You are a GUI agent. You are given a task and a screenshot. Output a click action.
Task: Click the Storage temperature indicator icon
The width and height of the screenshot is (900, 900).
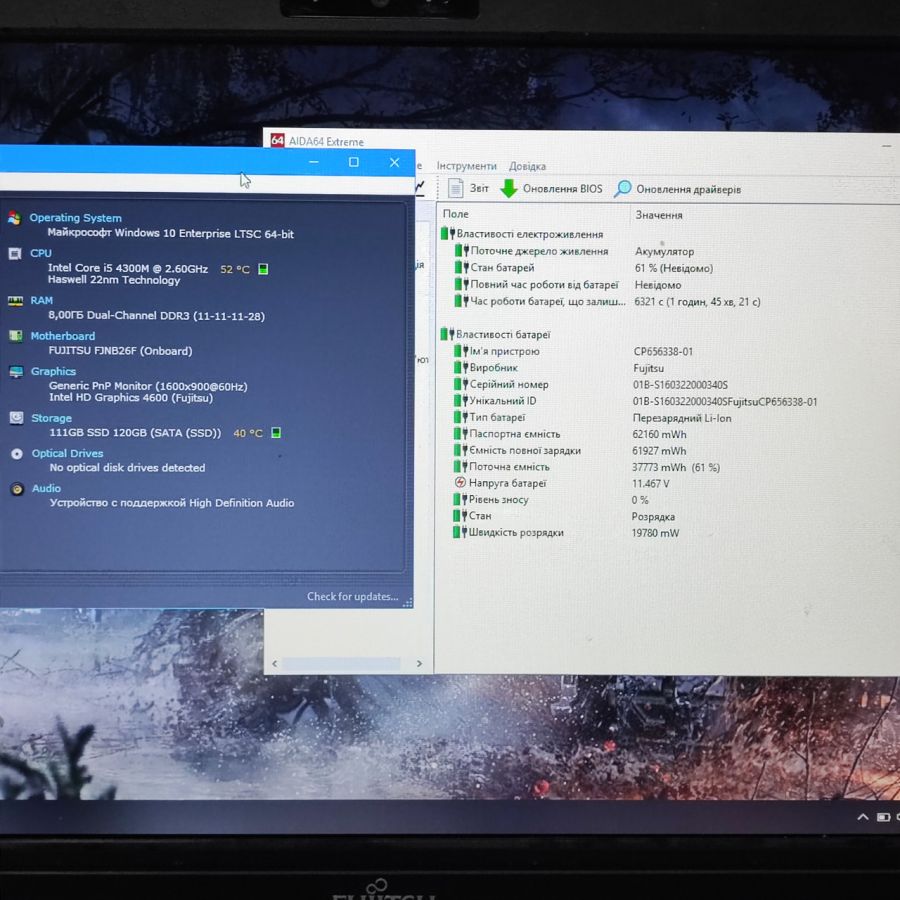pos(276,433)
